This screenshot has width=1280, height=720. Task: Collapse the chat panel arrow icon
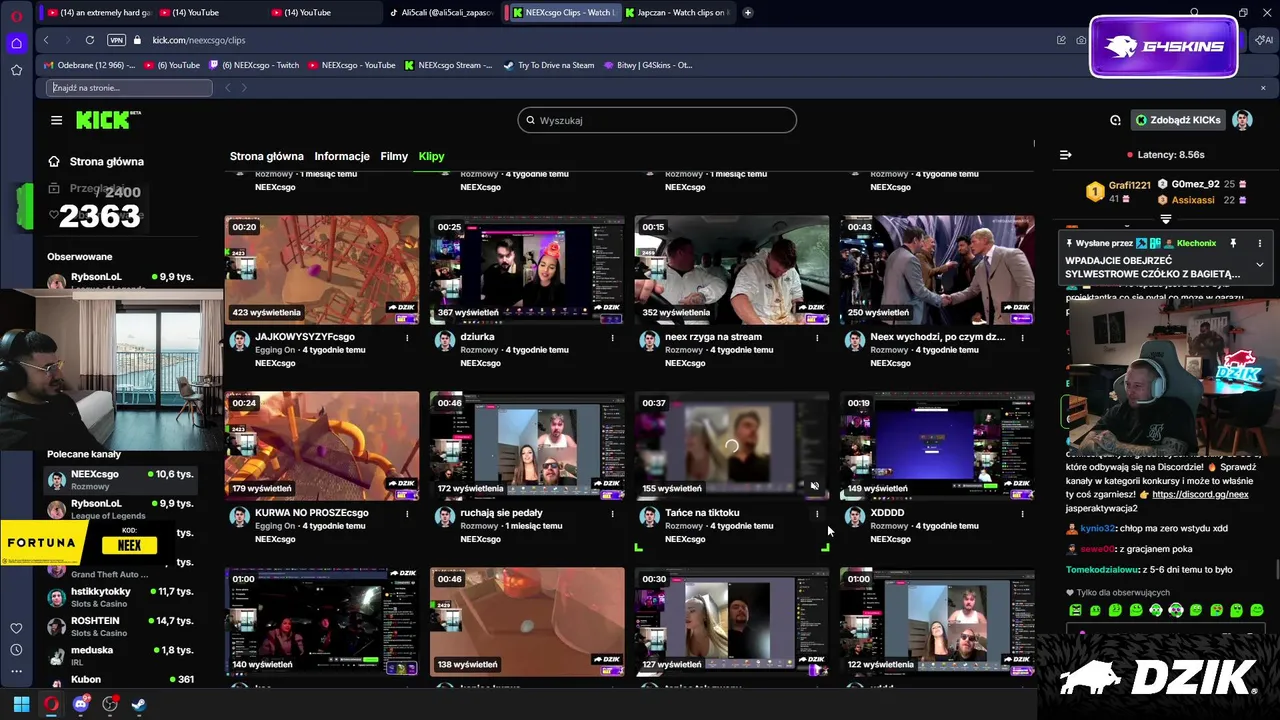click(1065, 155)
